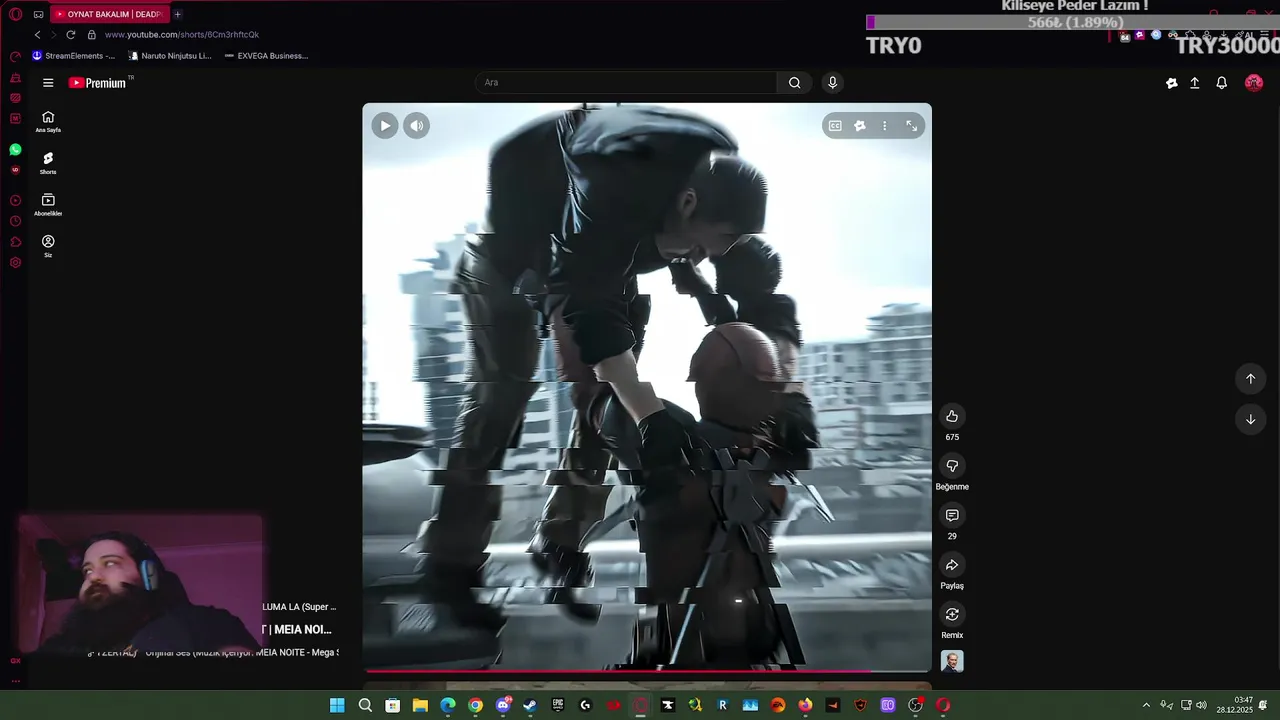Expand the system tray hidden icons chevron
Viewport: 1280px width, 720px height.
(x=1146, y=705)
